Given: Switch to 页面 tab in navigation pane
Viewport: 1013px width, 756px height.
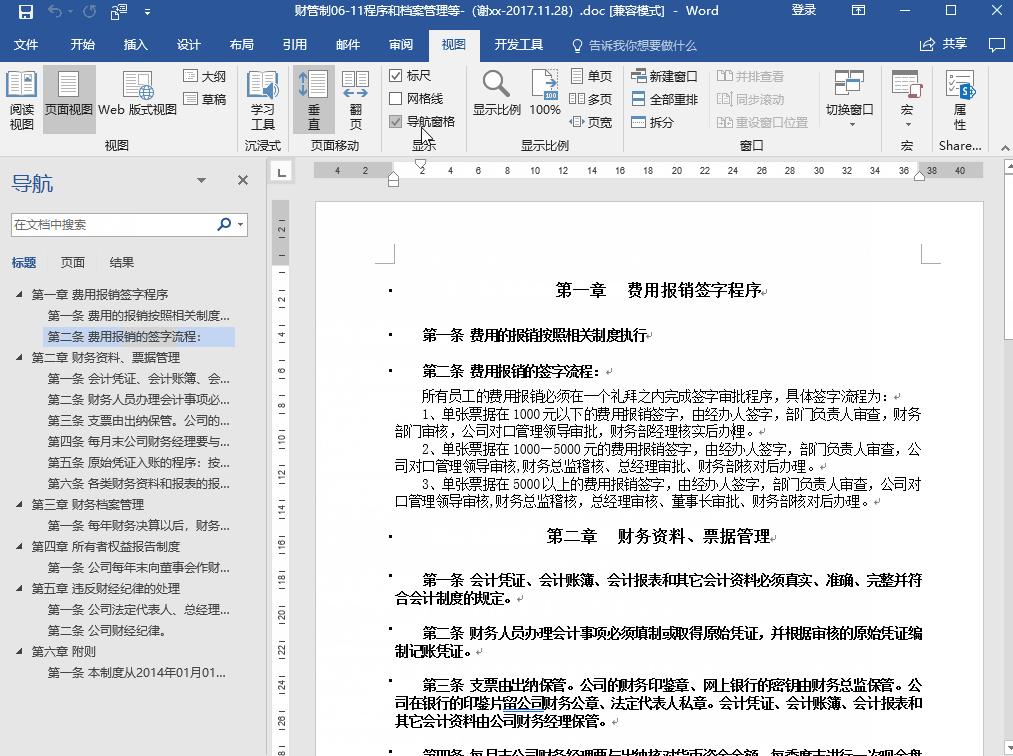Looking at the screenshot, I should (x=72, y=262).
